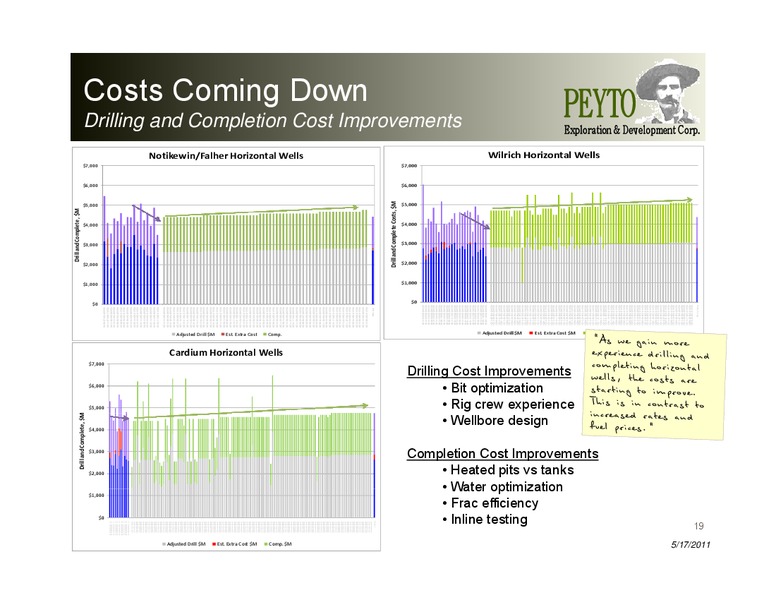Click the Peyto logo portrait with hat
Image resolution: width=776 pixels, height=600 pixels.
point(668,93)
